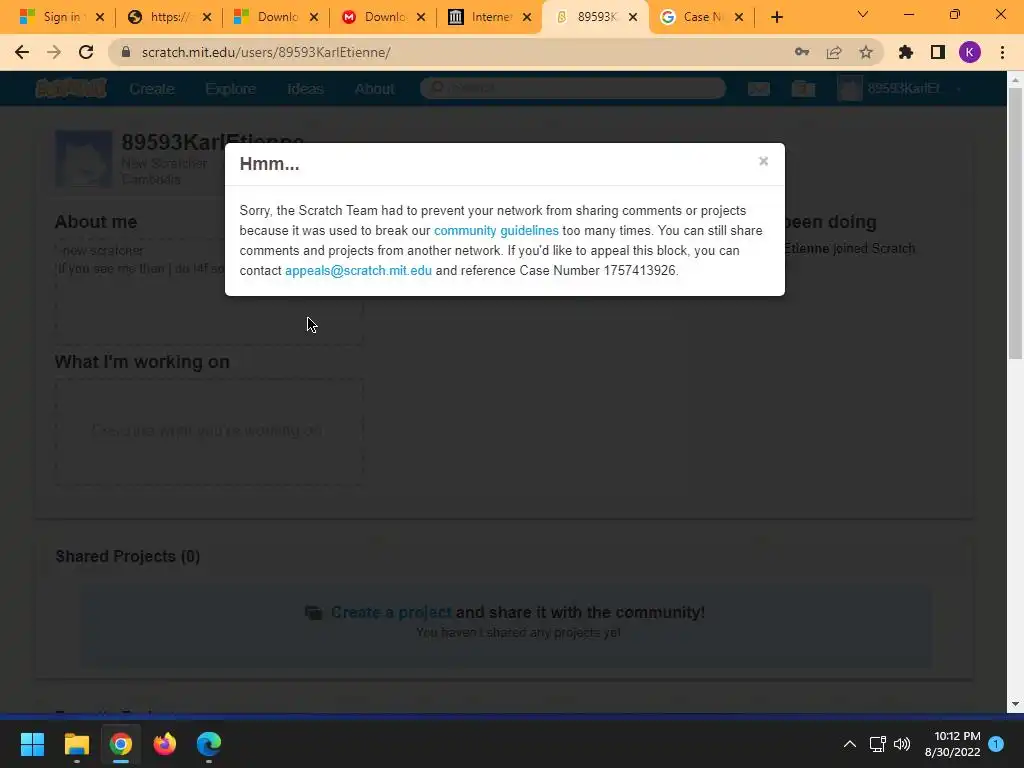The width and height of the screenshot is (1024, 768).
Task: Open the Scratch messages envelope icon
Action: [x=758, y=89]
